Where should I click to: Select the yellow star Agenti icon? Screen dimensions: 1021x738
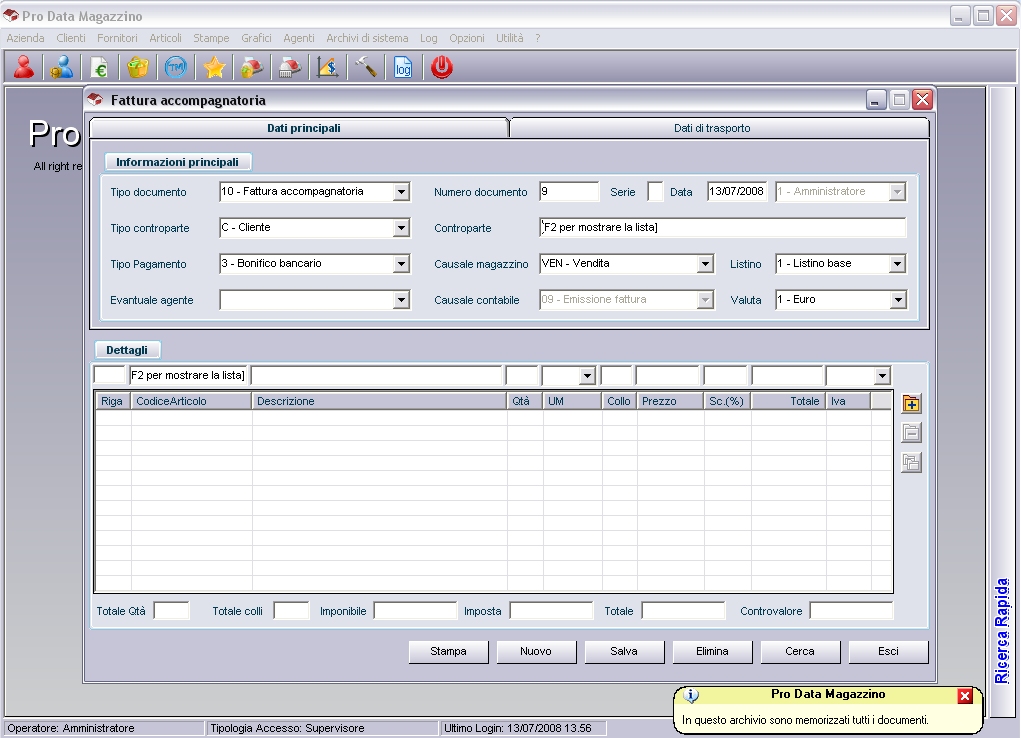tap(213, 68)
